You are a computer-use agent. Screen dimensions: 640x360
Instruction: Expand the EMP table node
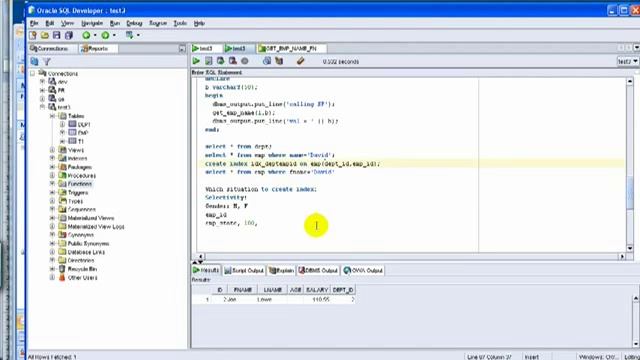pos(62,133)
